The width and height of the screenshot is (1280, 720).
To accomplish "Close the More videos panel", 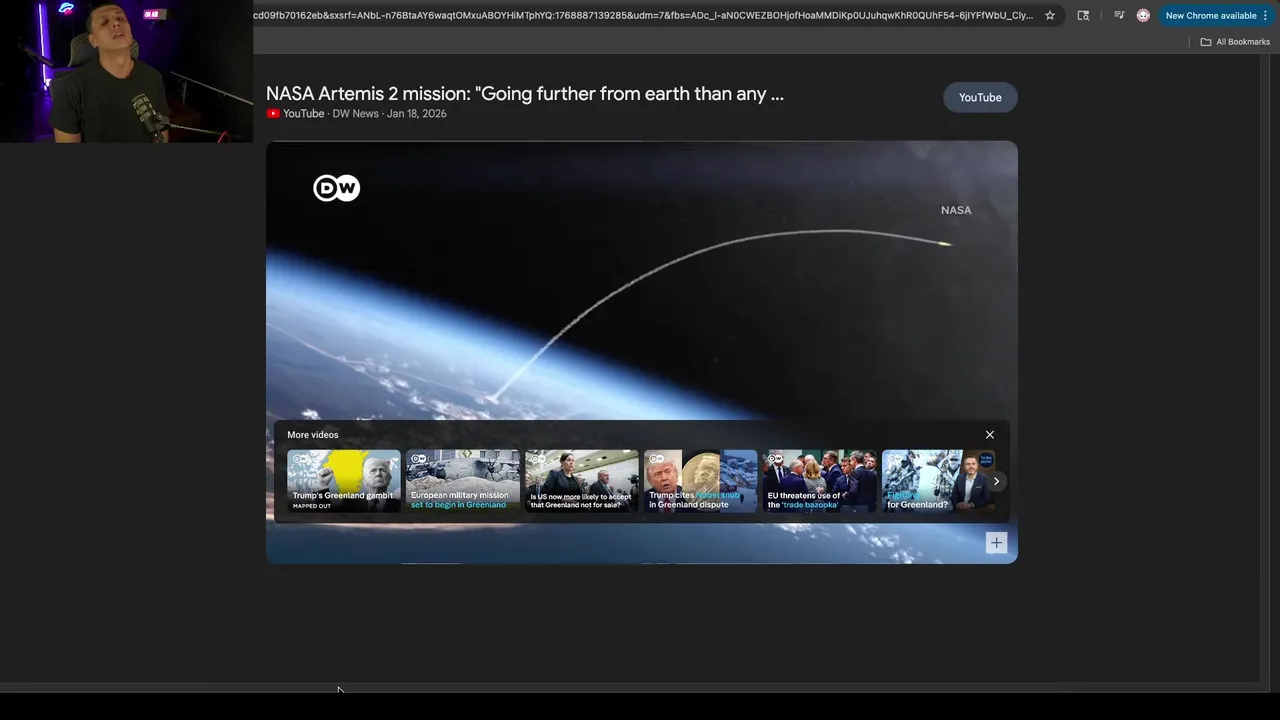I will (x=990, y=435).
